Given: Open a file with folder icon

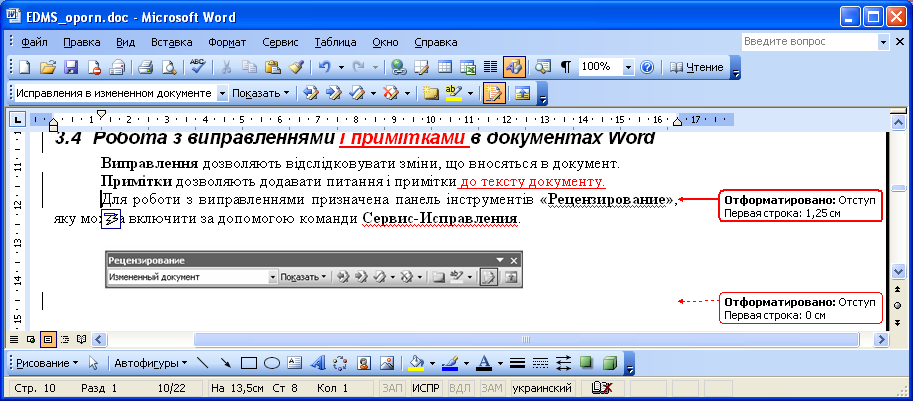Looking at the screenshot, I should [48, 67].
